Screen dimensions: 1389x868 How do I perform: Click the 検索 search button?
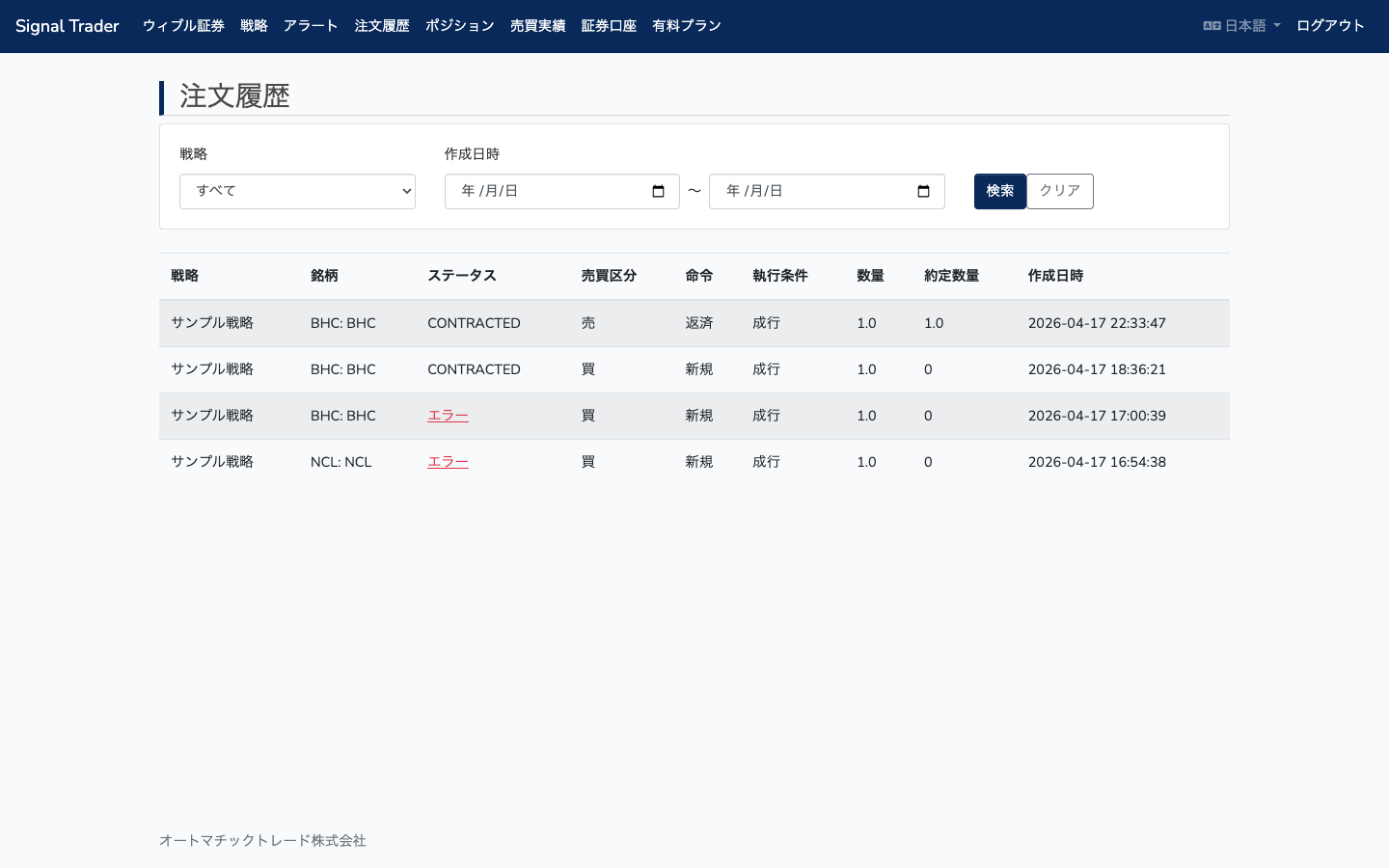(999, 191)
